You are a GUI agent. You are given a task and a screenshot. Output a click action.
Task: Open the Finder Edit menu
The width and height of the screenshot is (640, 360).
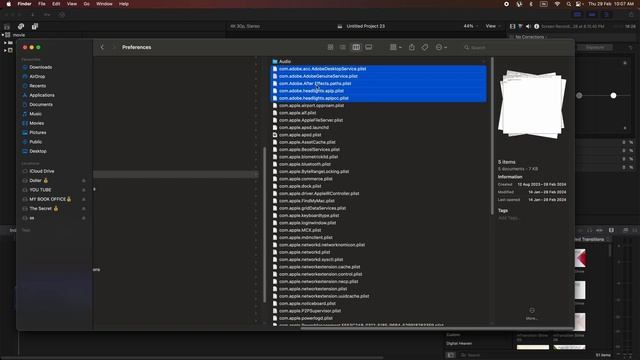click(56, 4)
